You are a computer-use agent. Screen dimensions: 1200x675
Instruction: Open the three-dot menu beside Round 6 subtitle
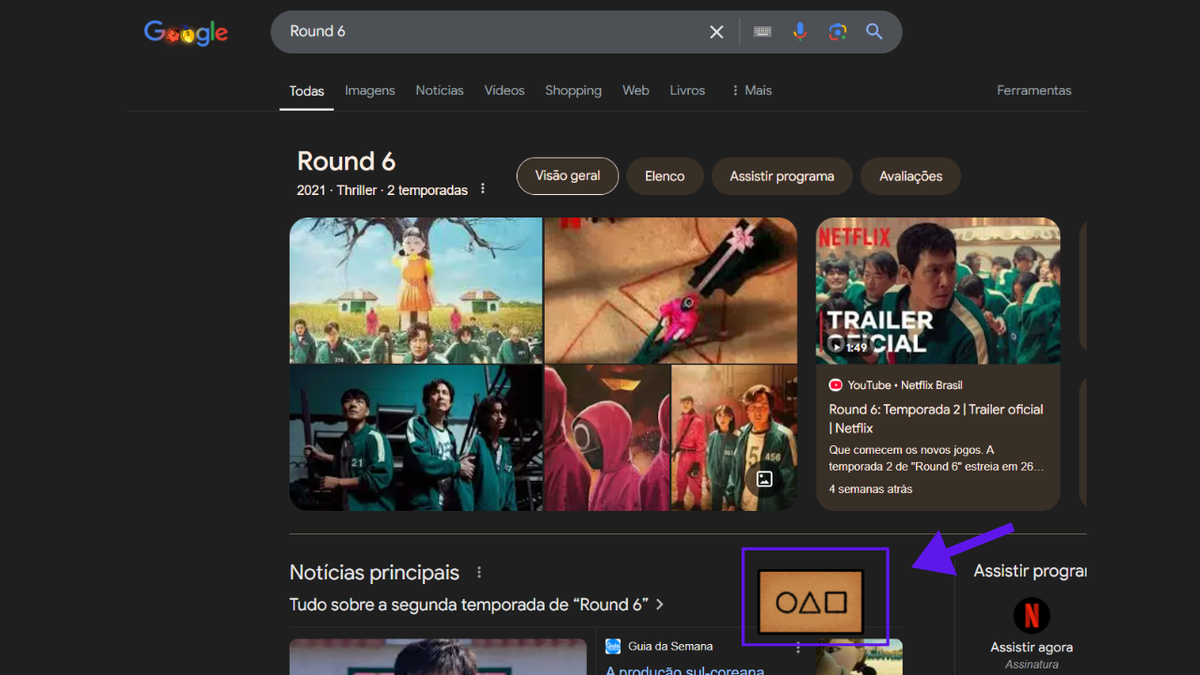pyautogui.click(x=483, y=189)
